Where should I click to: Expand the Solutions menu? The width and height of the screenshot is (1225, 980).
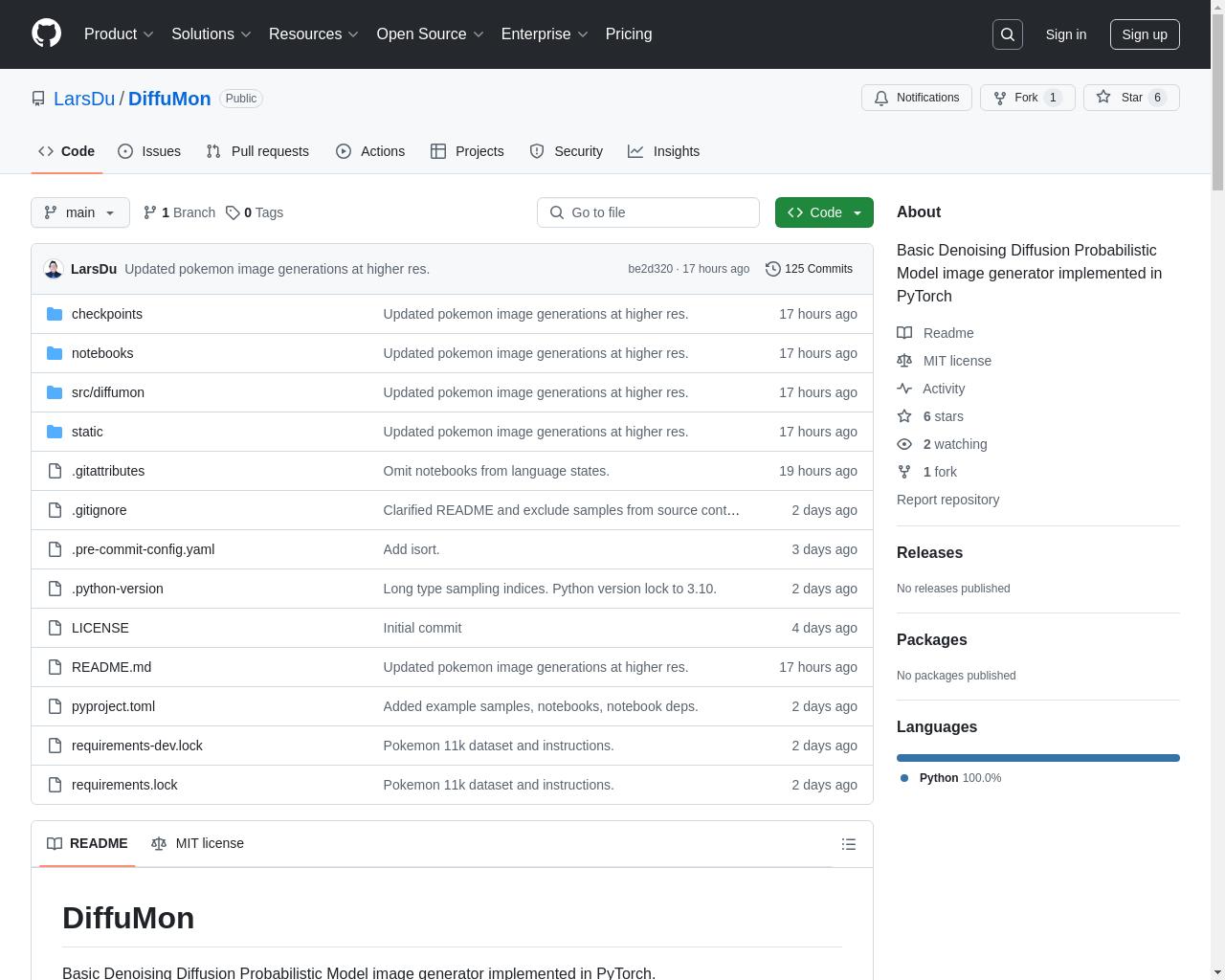tap(211, 34)
